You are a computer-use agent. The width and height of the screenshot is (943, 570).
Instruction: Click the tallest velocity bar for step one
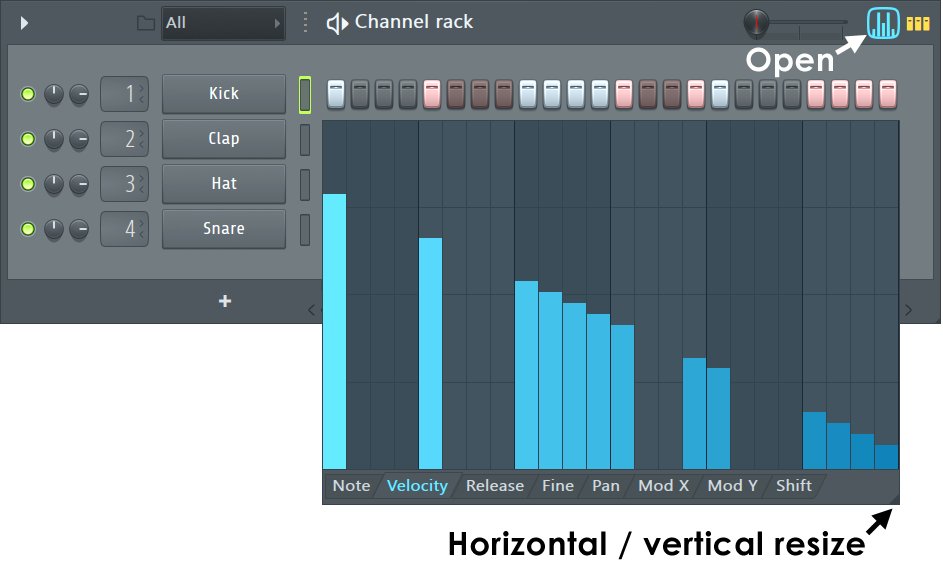[334, 331]
